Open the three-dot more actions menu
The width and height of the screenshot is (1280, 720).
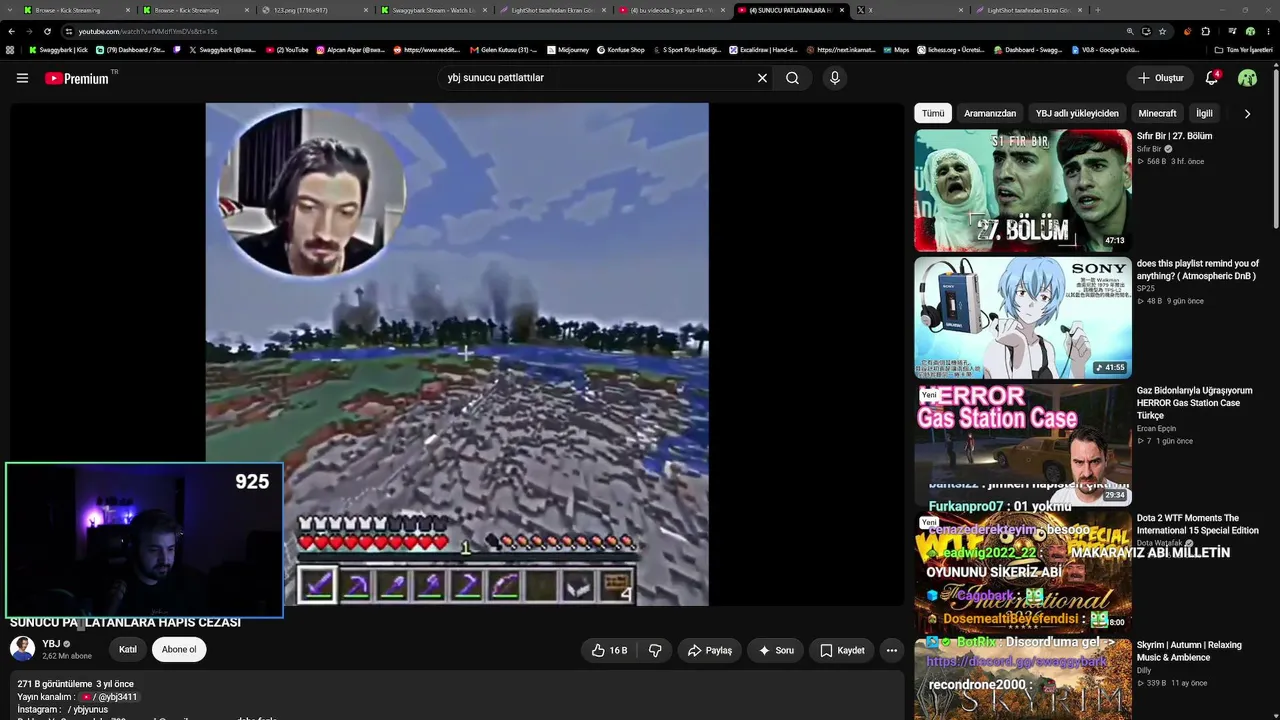pyautogui.click(x=892, y=650)
